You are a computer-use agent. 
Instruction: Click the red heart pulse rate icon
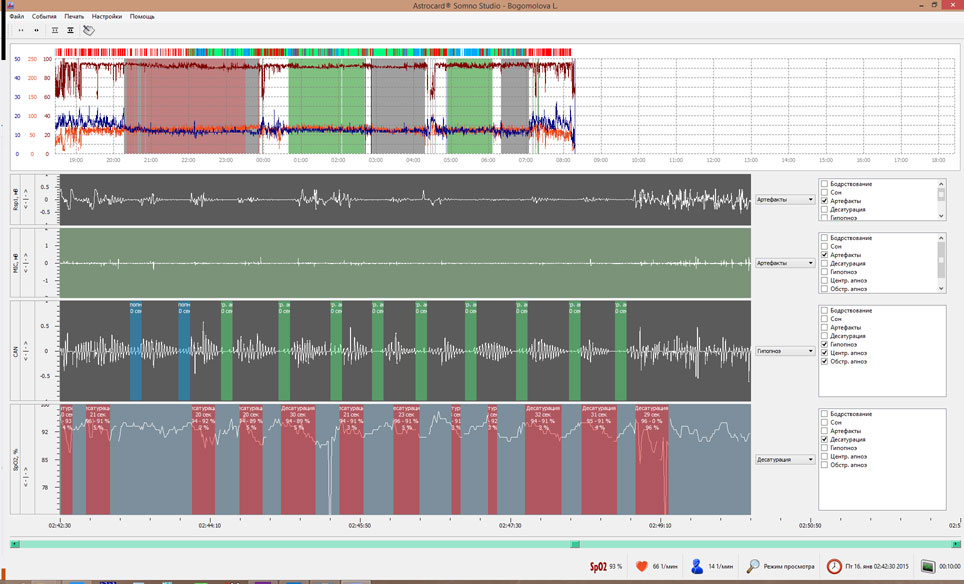(x=641, y=566)
